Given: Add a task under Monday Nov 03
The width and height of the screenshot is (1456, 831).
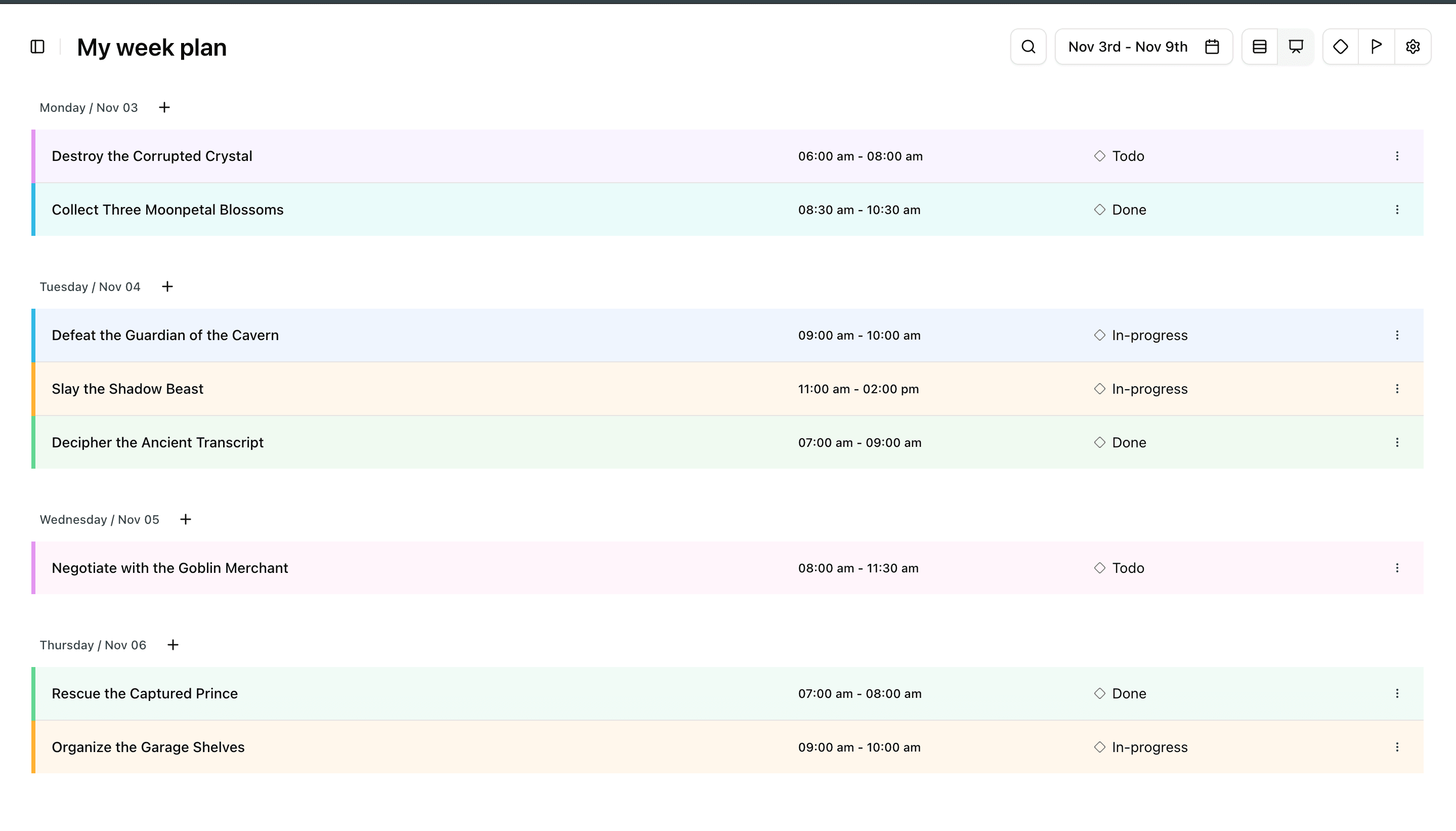Looking at the screenshot, I should pyautogui.click(x=164, y=107).
